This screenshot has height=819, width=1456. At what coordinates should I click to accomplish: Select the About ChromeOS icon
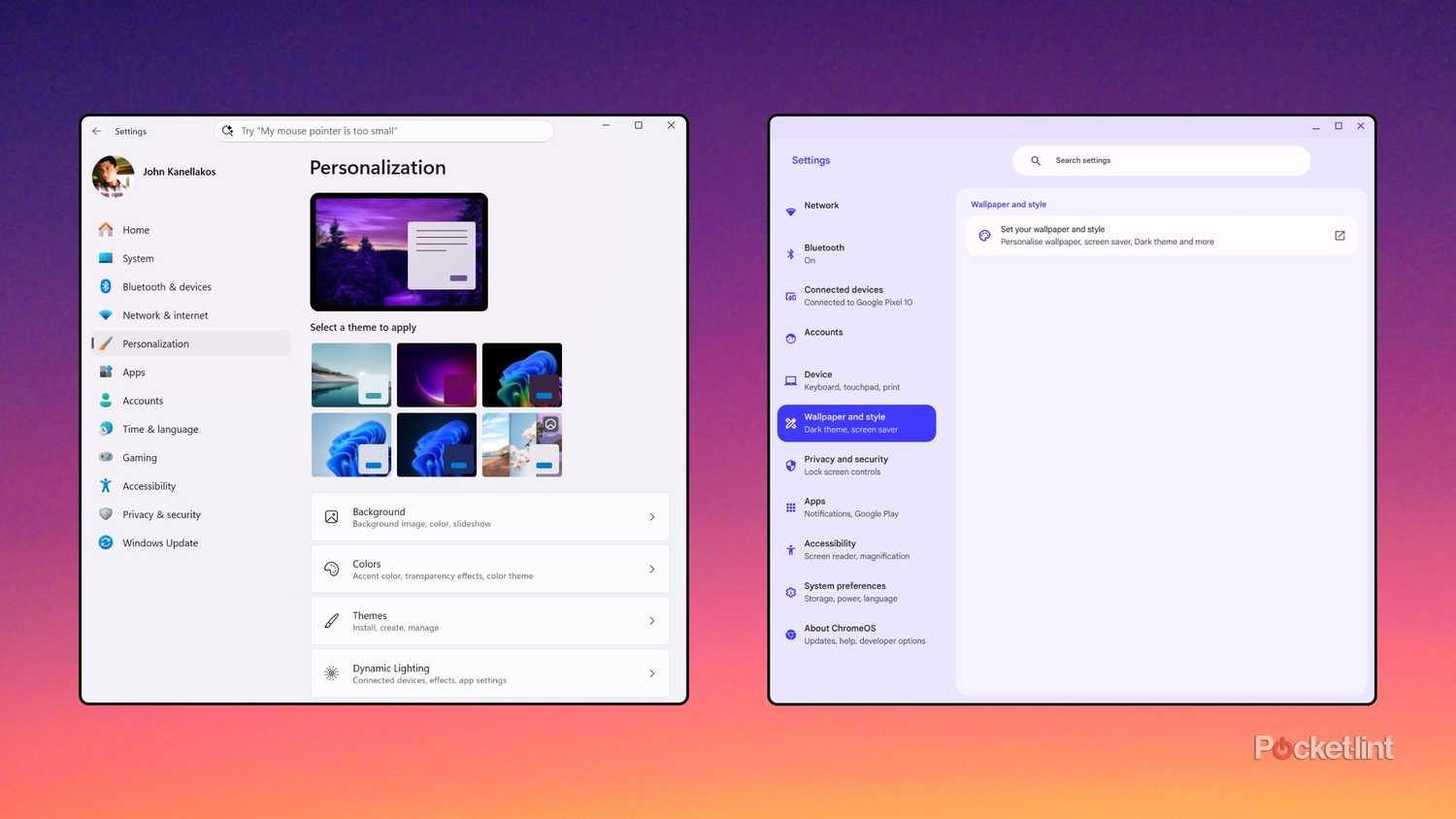pos(789,634)
